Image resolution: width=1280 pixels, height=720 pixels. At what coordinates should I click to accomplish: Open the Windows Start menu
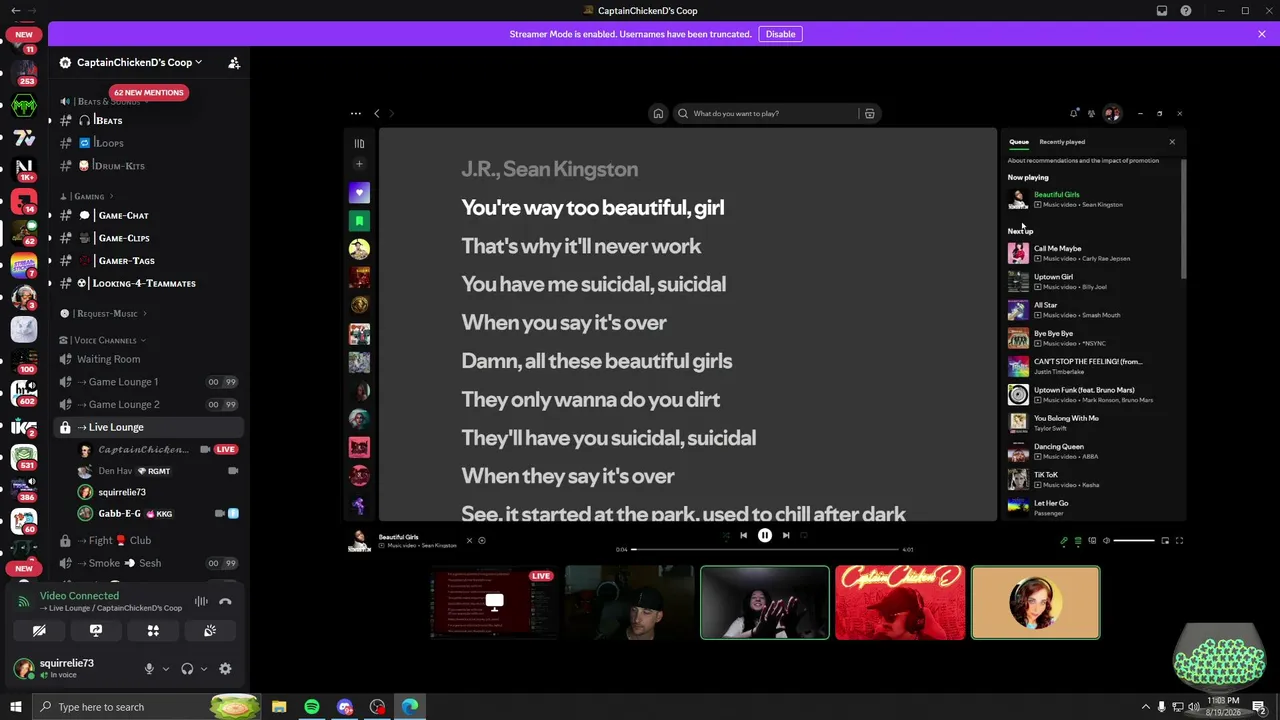coord(15,707)
